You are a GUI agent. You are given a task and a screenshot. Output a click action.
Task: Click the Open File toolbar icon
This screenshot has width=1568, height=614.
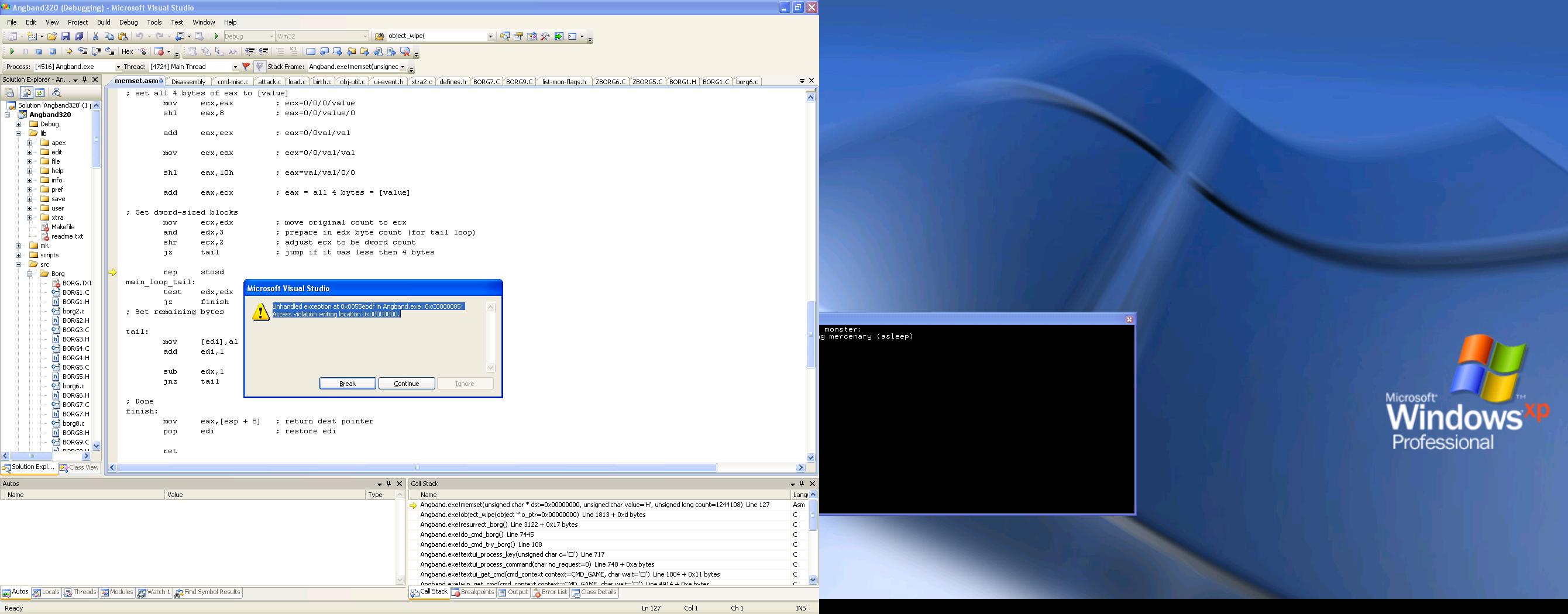tap(52, 36)
